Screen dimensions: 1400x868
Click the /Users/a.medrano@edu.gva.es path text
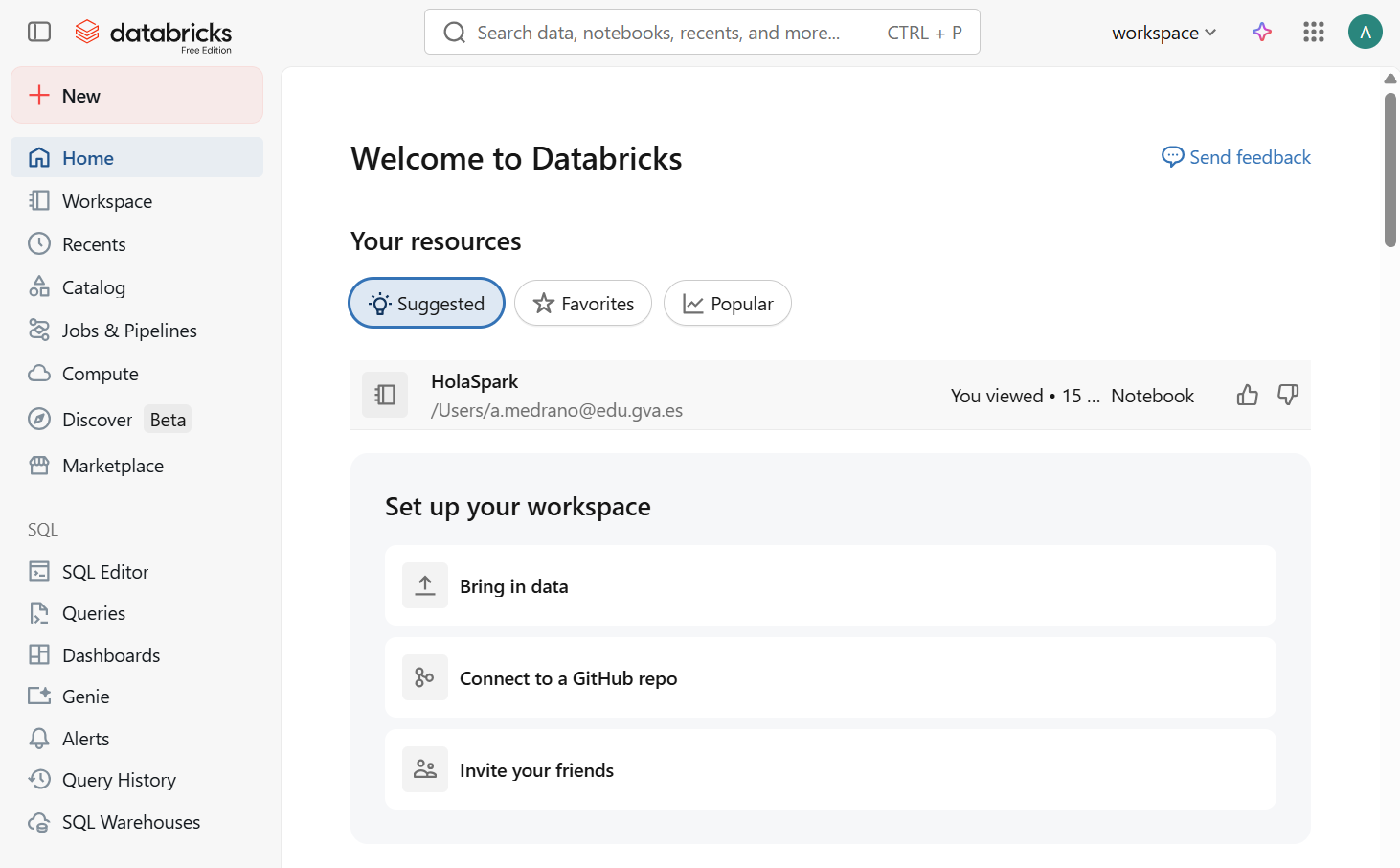click(x=556, y=410)
